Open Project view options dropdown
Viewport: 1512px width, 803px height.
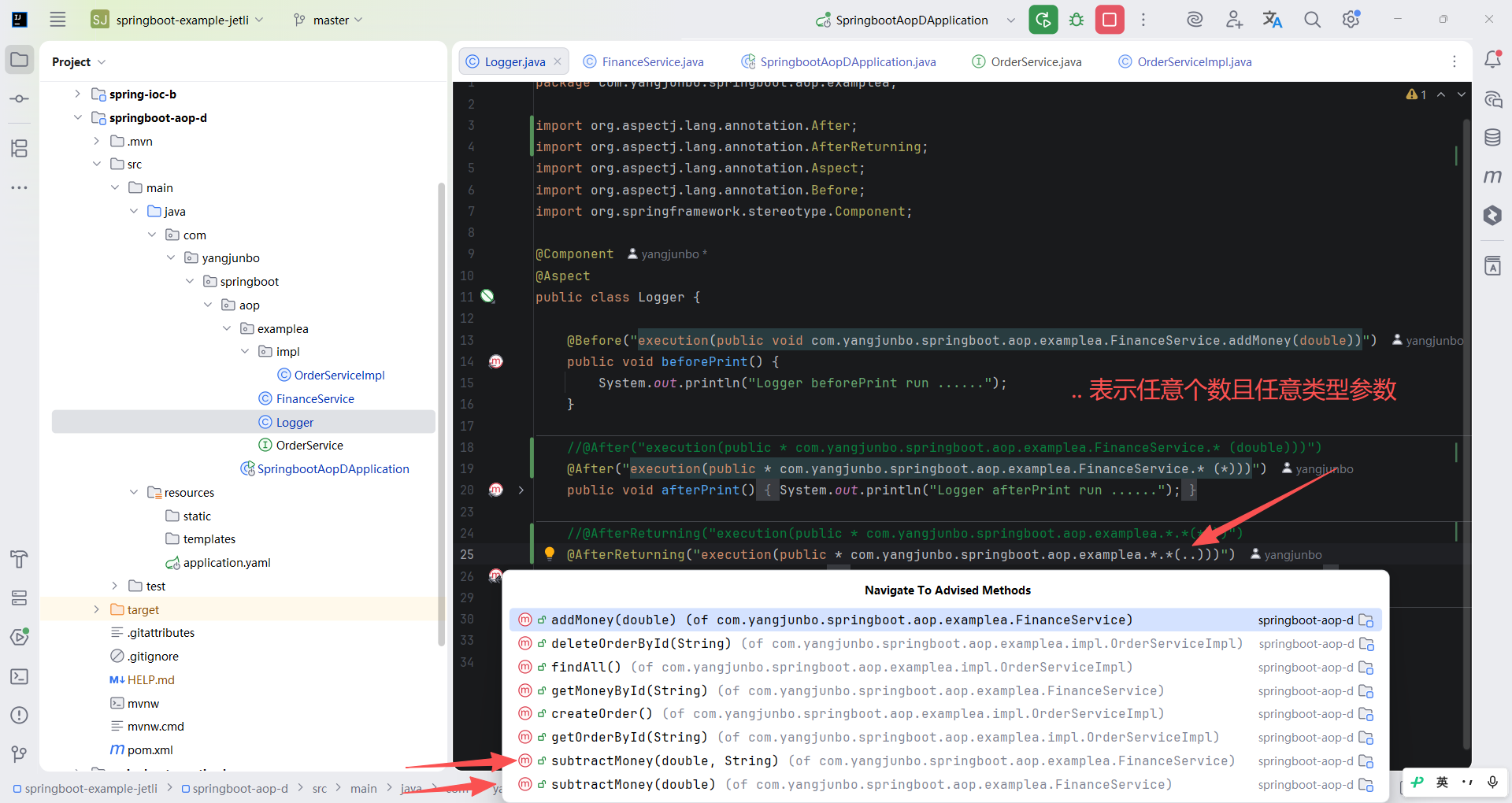pos(102,62)
